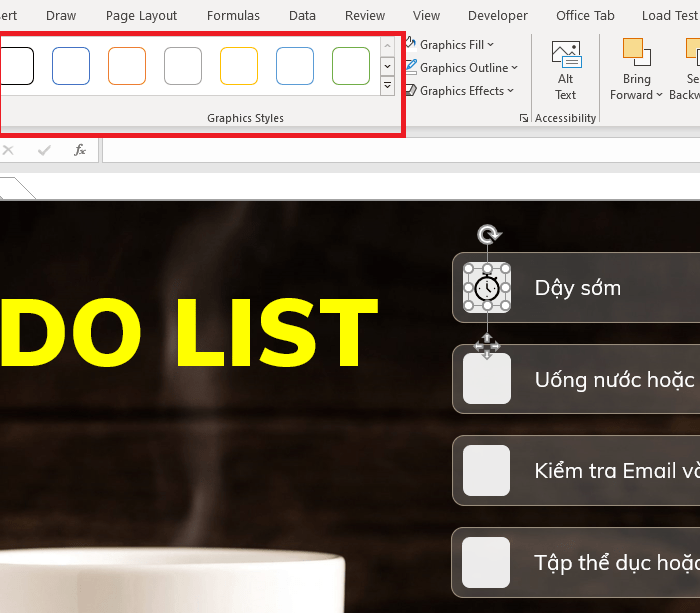Click the formula bar Enter checkmark
Image resolution: width=700 pixels, height=613 pixels.
[x=44, y=150]
